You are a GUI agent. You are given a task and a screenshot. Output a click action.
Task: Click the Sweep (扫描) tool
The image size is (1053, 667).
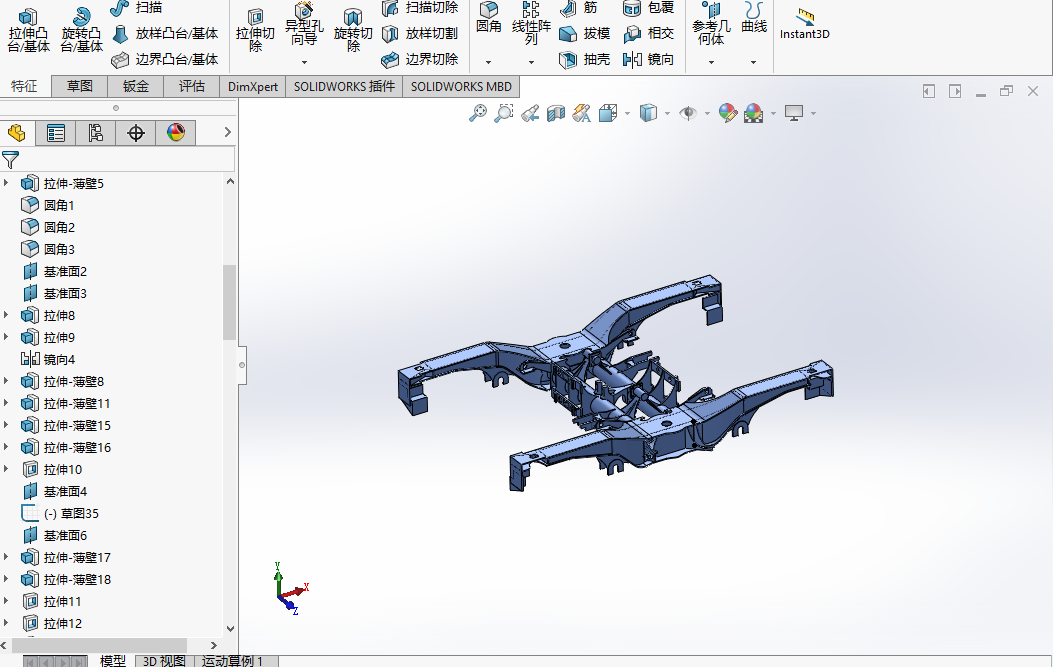(x=136, y=7)
